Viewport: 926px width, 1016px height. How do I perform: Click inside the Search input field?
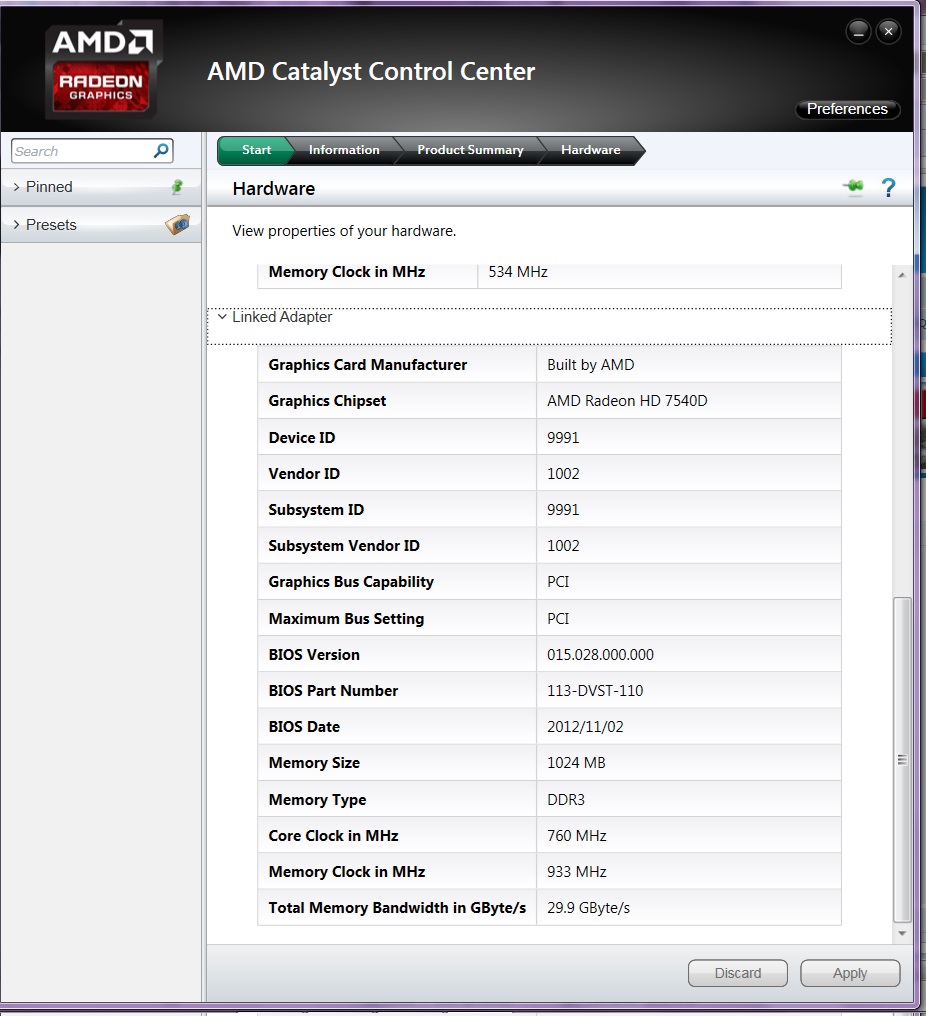[x=80, y=151]
